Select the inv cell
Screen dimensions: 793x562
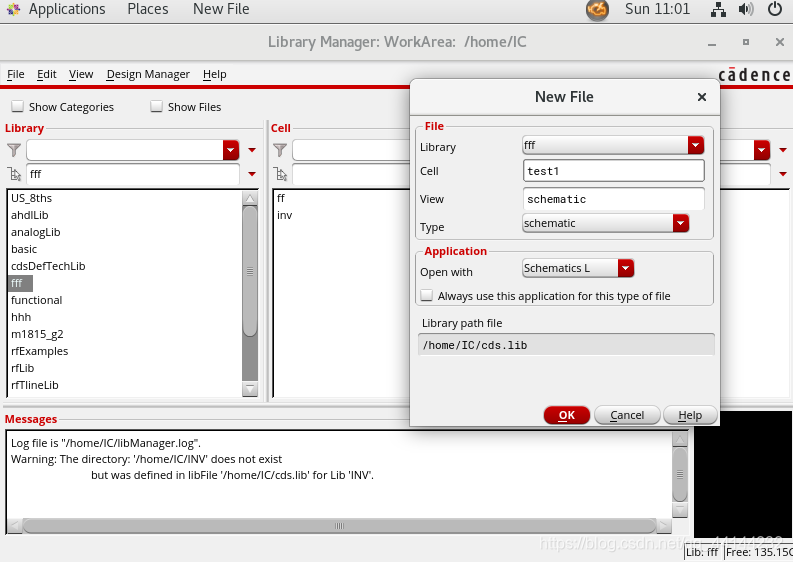[x=284, y=215]
